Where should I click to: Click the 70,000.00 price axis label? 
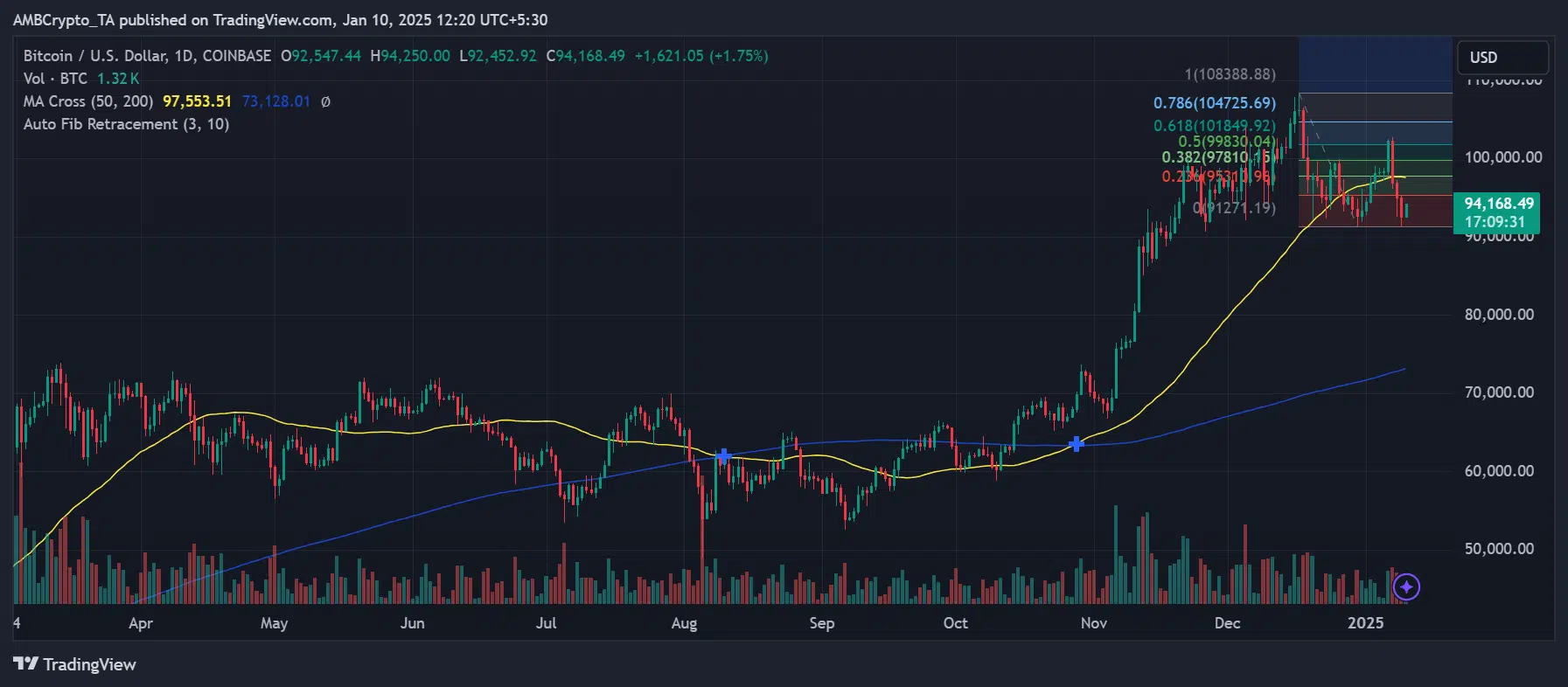pos(1499,392)
